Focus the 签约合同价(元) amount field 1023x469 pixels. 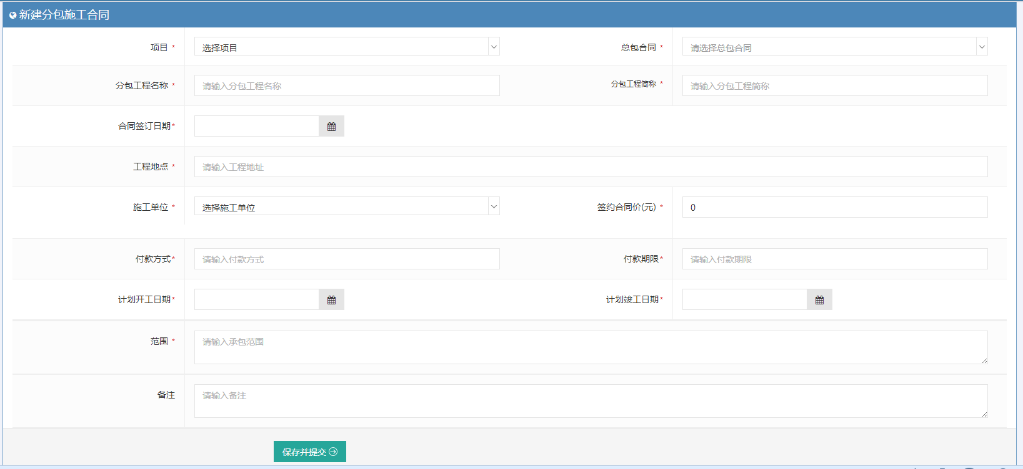(834, 207)
